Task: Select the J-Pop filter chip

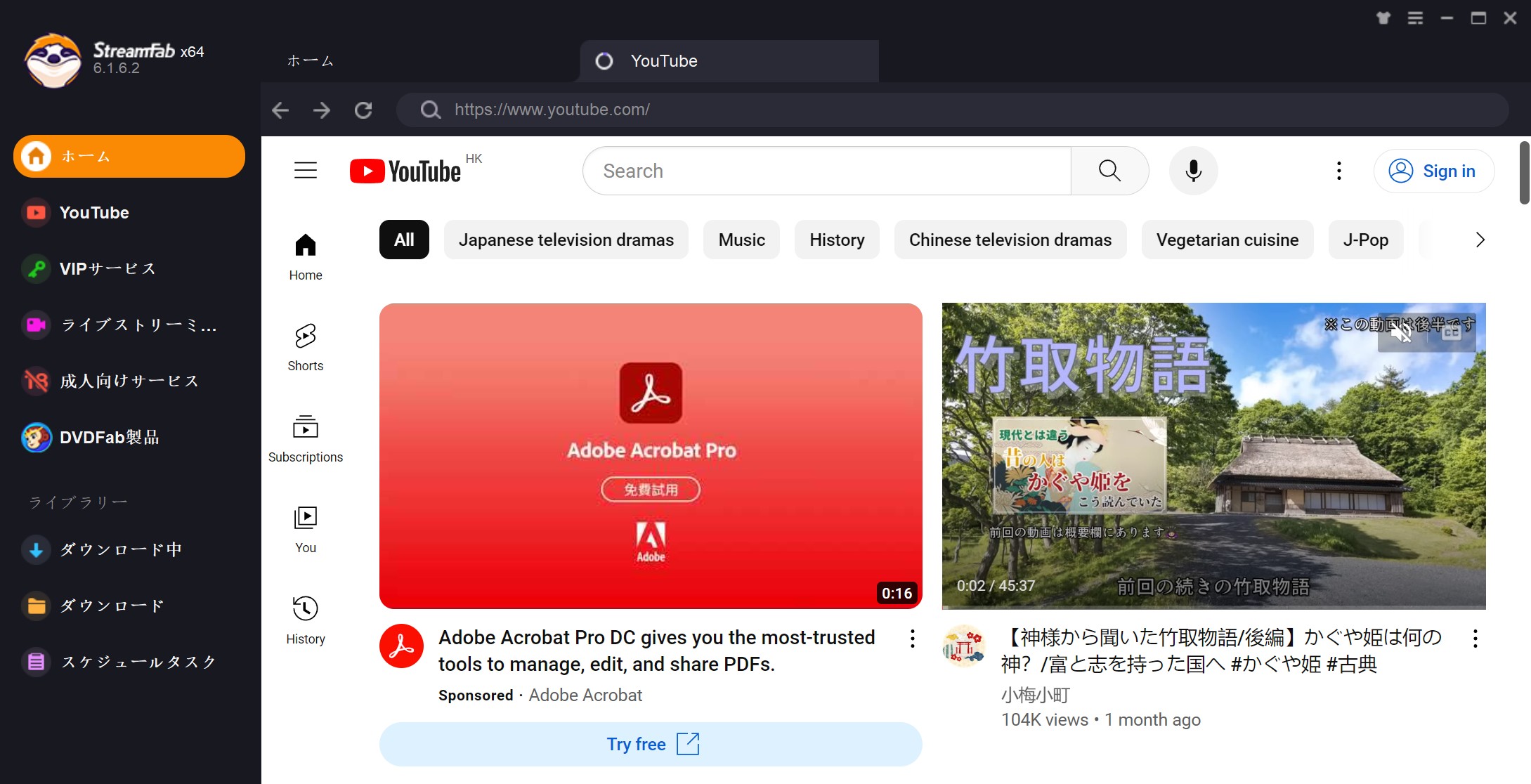Action: click(1366, 240)
